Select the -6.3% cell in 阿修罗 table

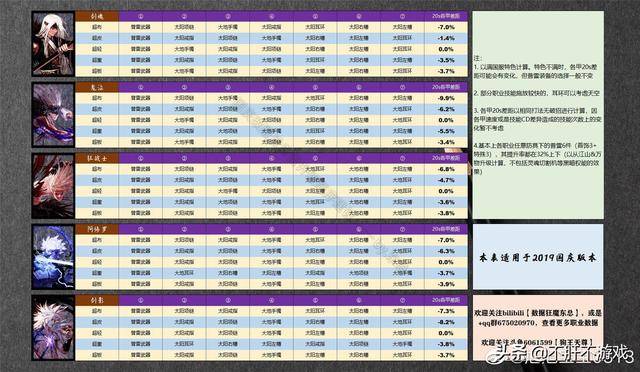point(446,251)
